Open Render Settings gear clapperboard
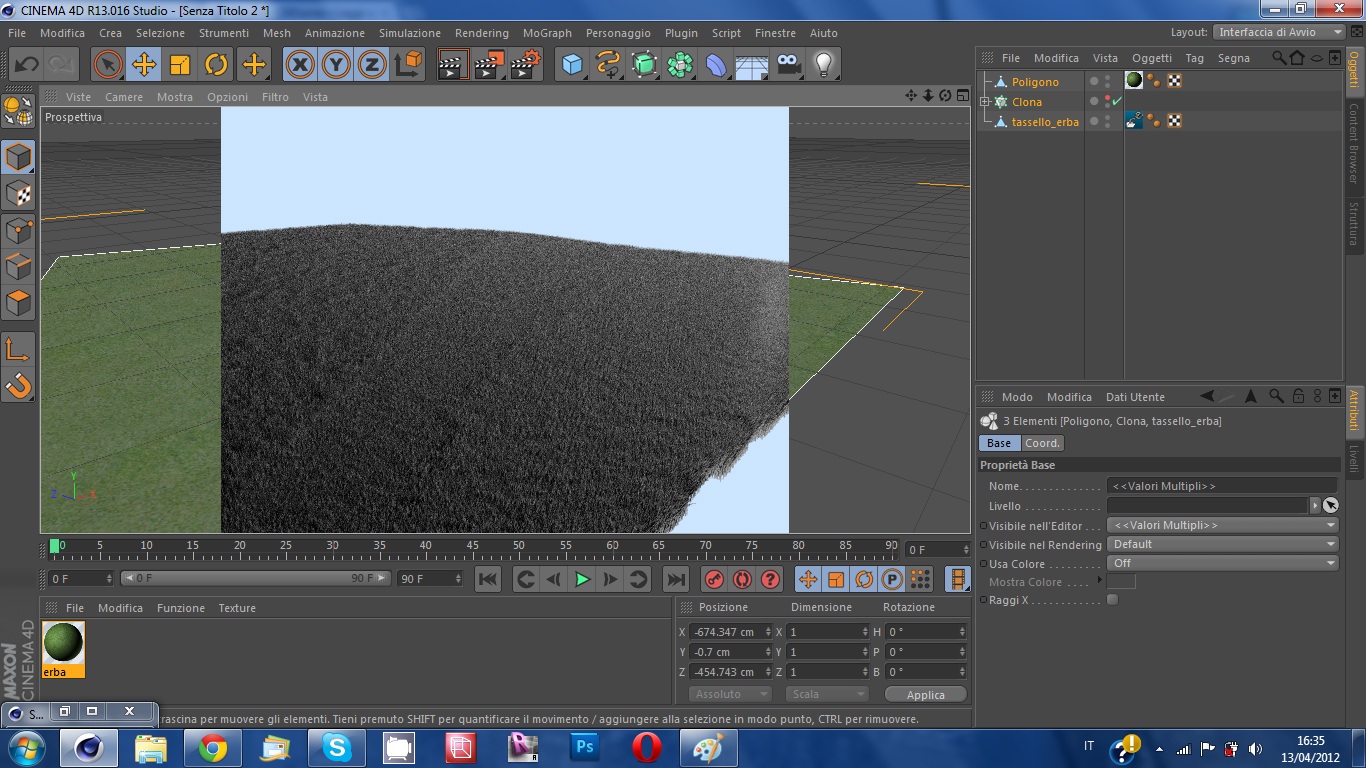Image resolution: width=1366 pixels, height=768 pixels. 526,65
